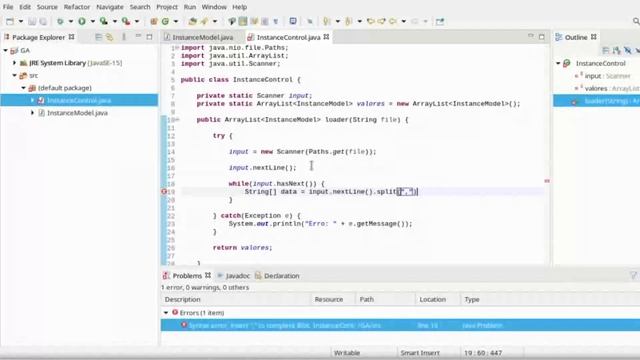640x360 pixels.
Task: Open the Refactor menu
Action: pos(77,7)
